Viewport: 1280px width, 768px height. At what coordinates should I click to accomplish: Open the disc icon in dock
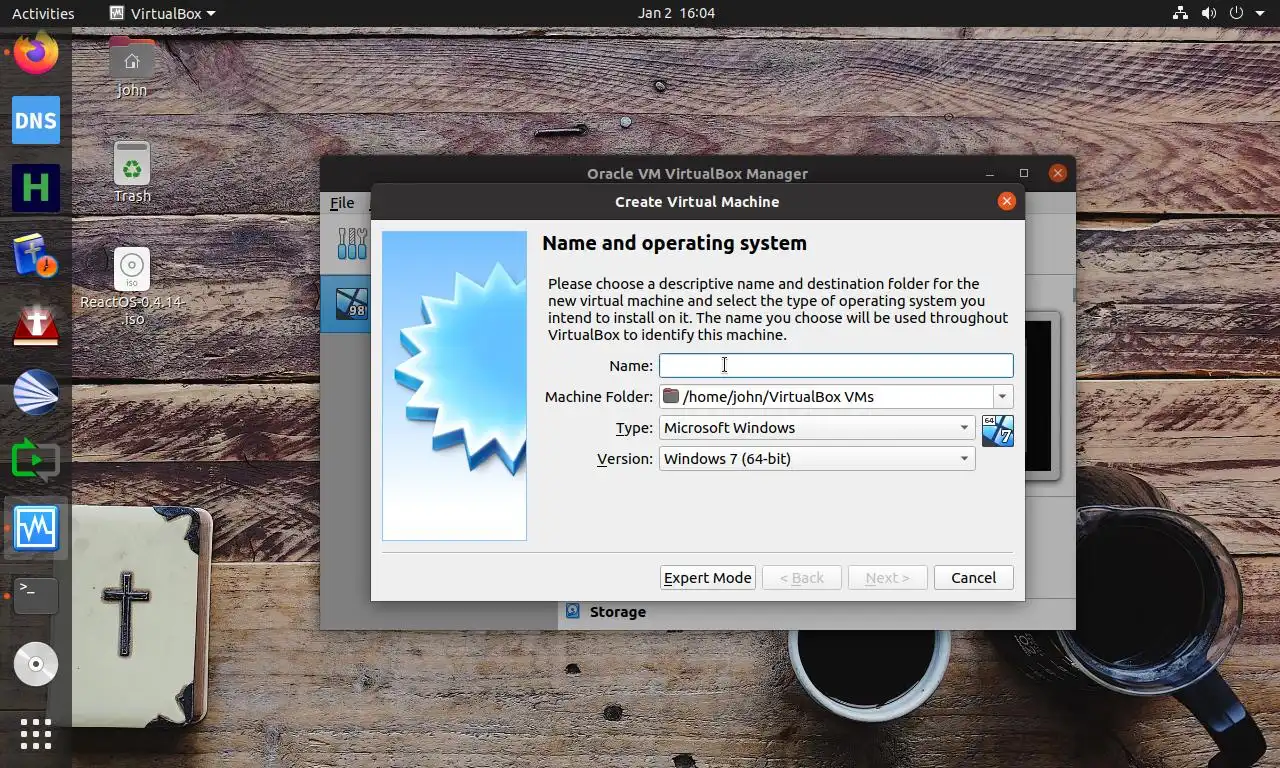[x=36, y=664]
